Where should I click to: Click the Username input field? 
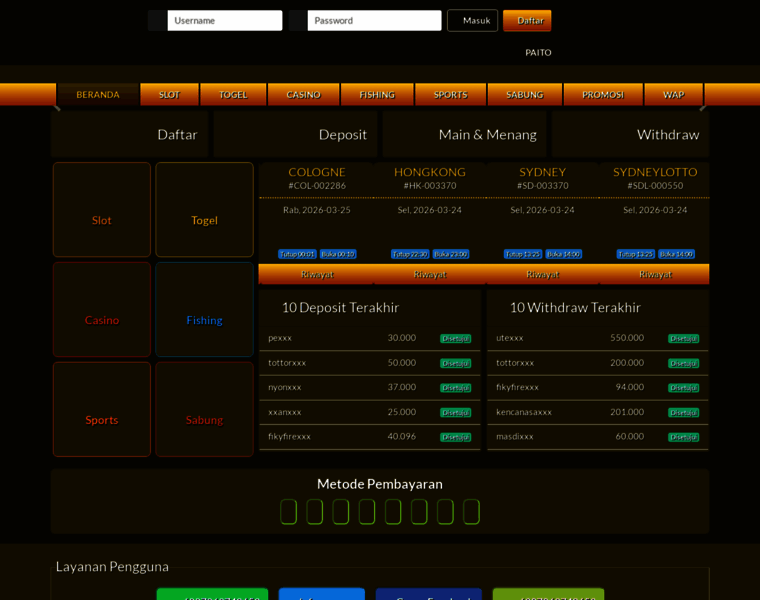pyautogui.click(x=224, y=20)
